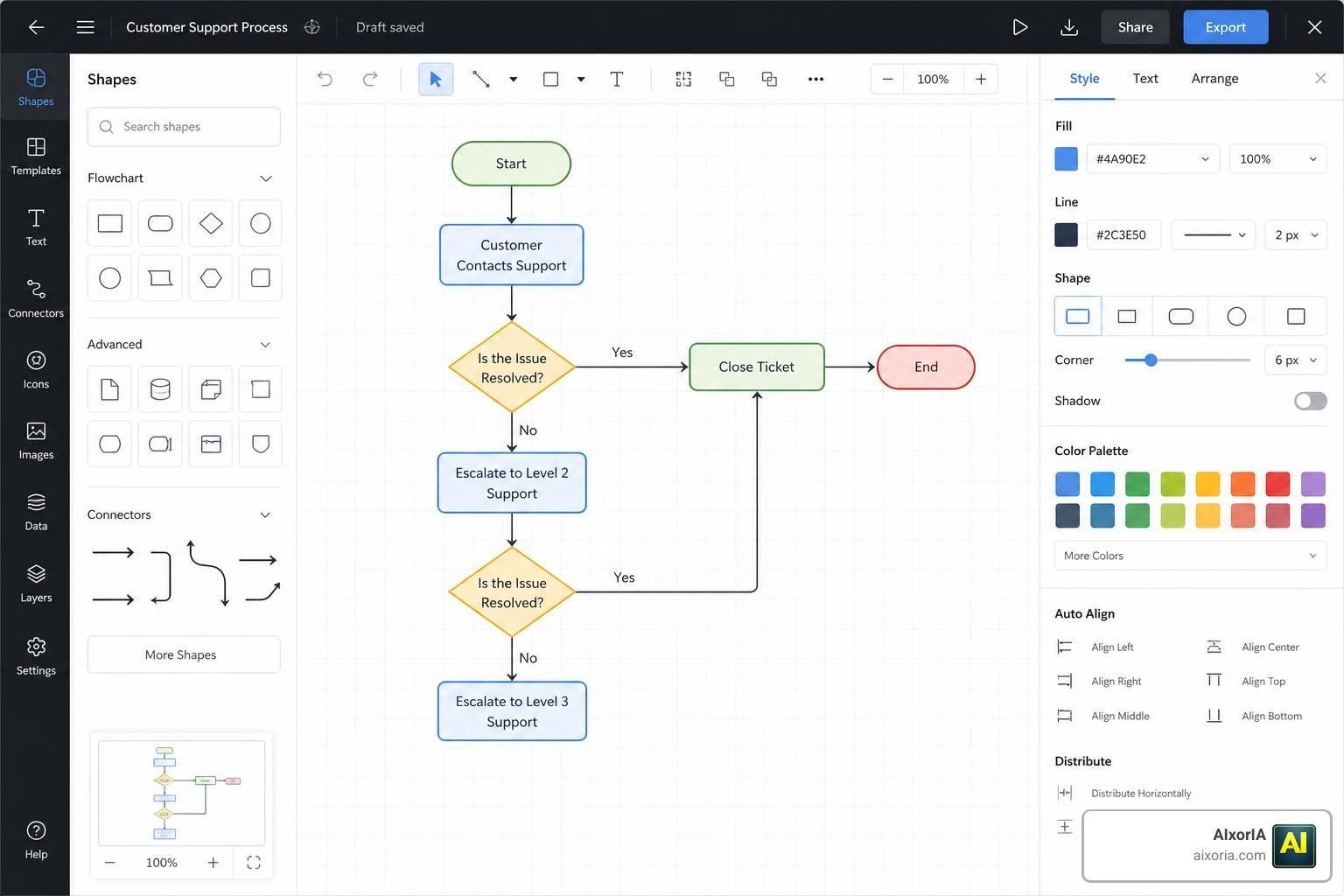The image size is (1344, 896).
Task: Click the minimap diagram thumbnail
Action: (181, 793)
